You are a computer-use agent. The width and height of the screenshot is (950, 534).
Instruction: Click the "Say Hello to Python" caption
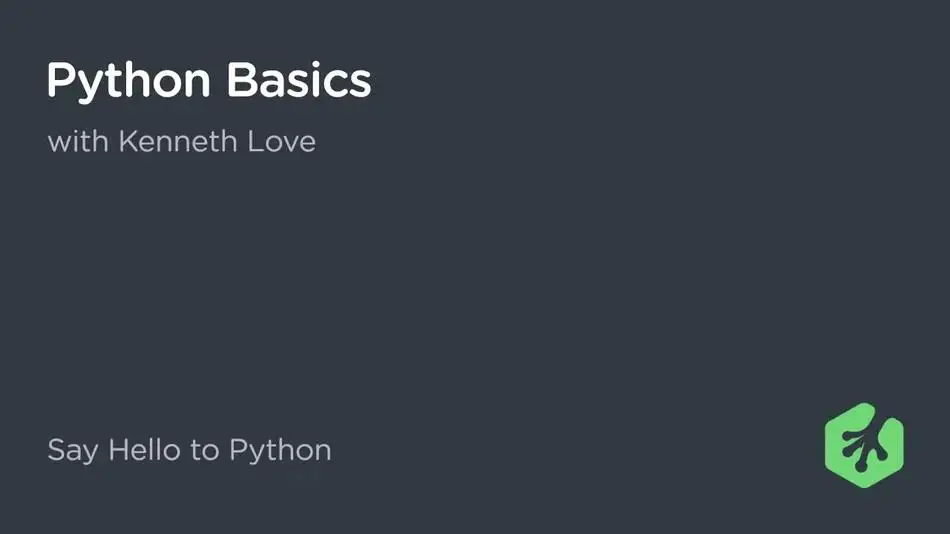point(190,450)
